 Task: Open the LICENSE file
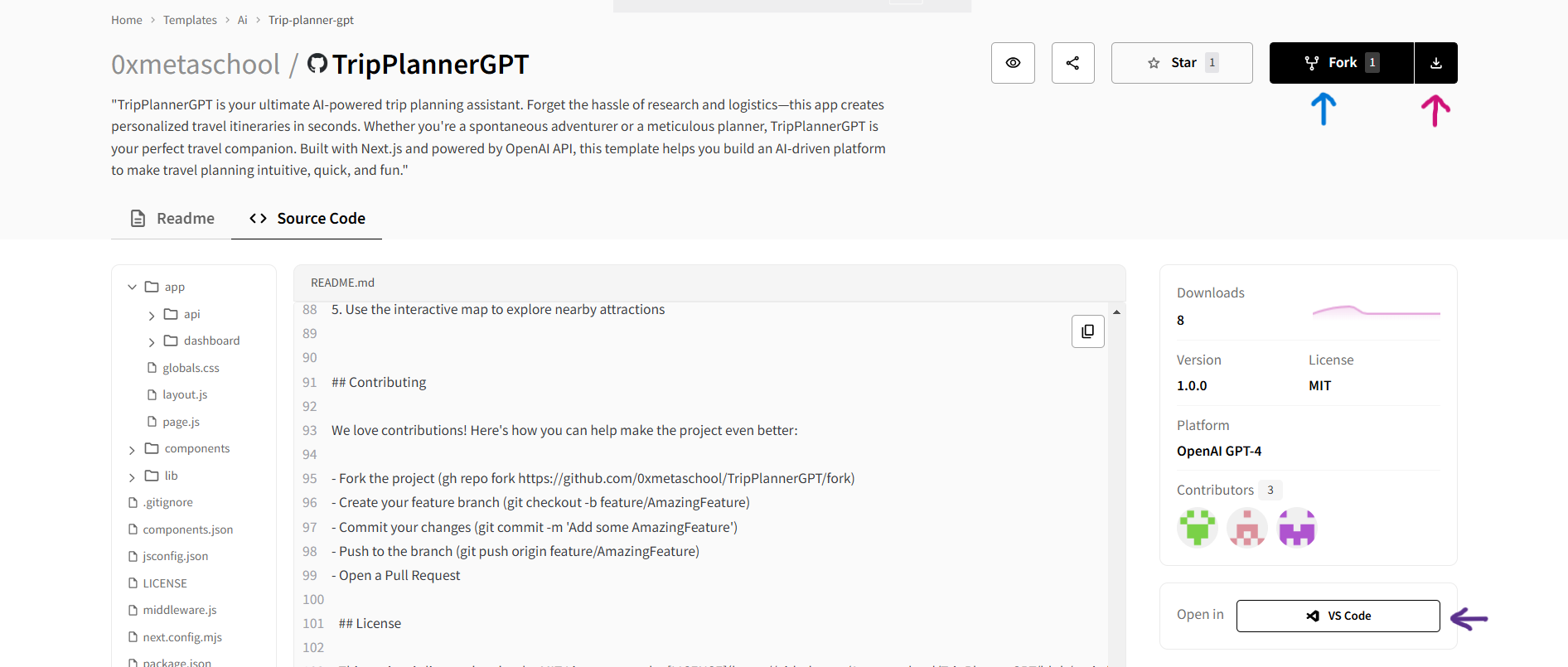tap(165, 583)
